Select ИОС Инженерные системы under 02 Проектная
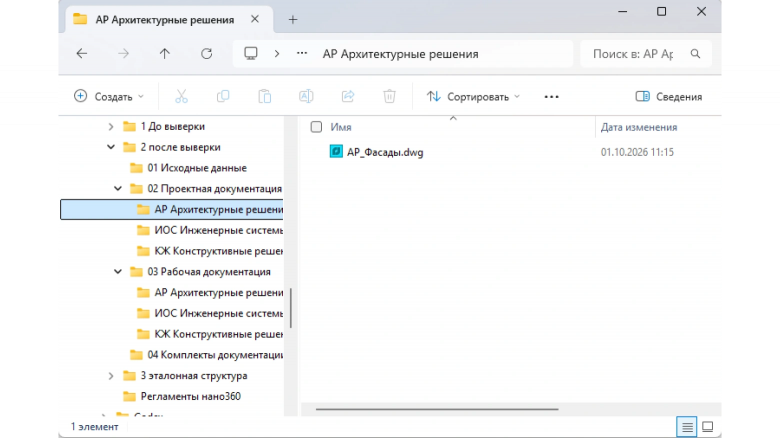Screen dimensions: 780x438 tap(218, 230)
